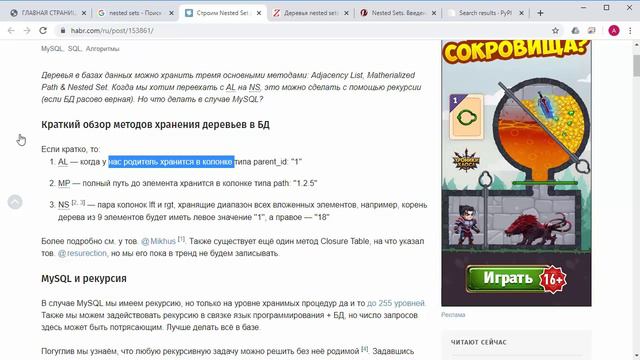
Task: Open a new browser tab
Action: [540, 13]
